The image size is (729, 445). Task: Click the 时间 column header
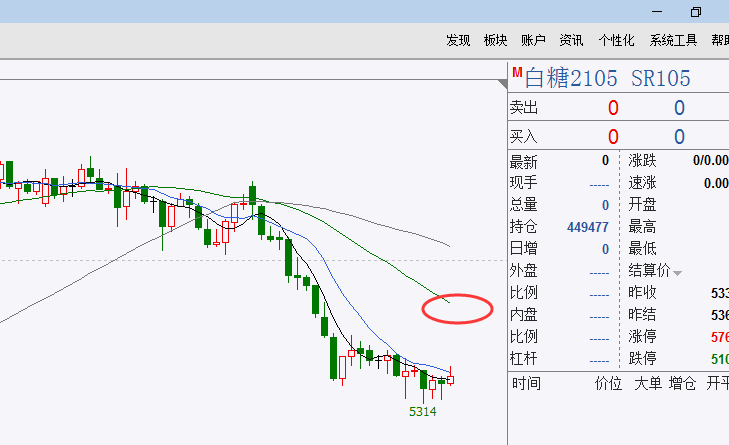coord(526,383)
